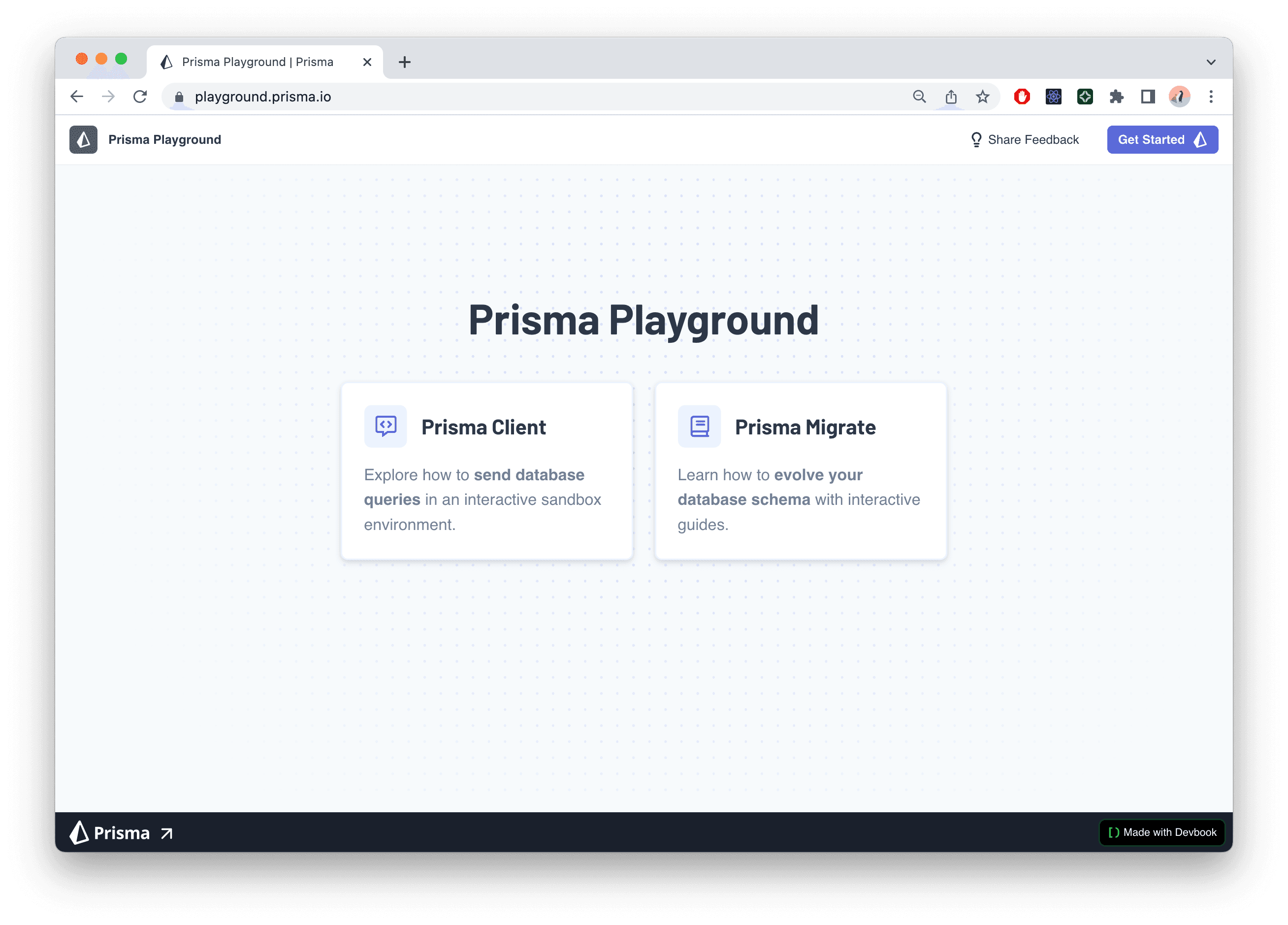Bookmark this page with the star icon
Screen dimensions: 1288x925
point(982,97)
